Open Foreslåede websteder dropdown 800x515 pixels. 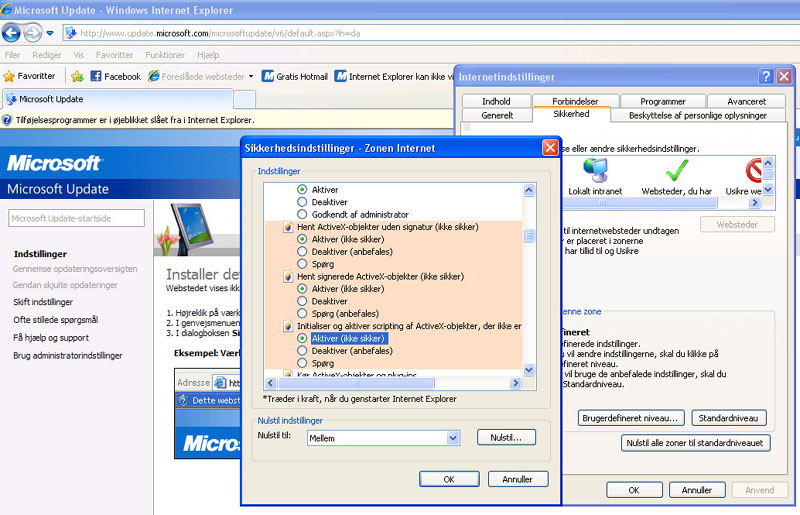[201, 76]
